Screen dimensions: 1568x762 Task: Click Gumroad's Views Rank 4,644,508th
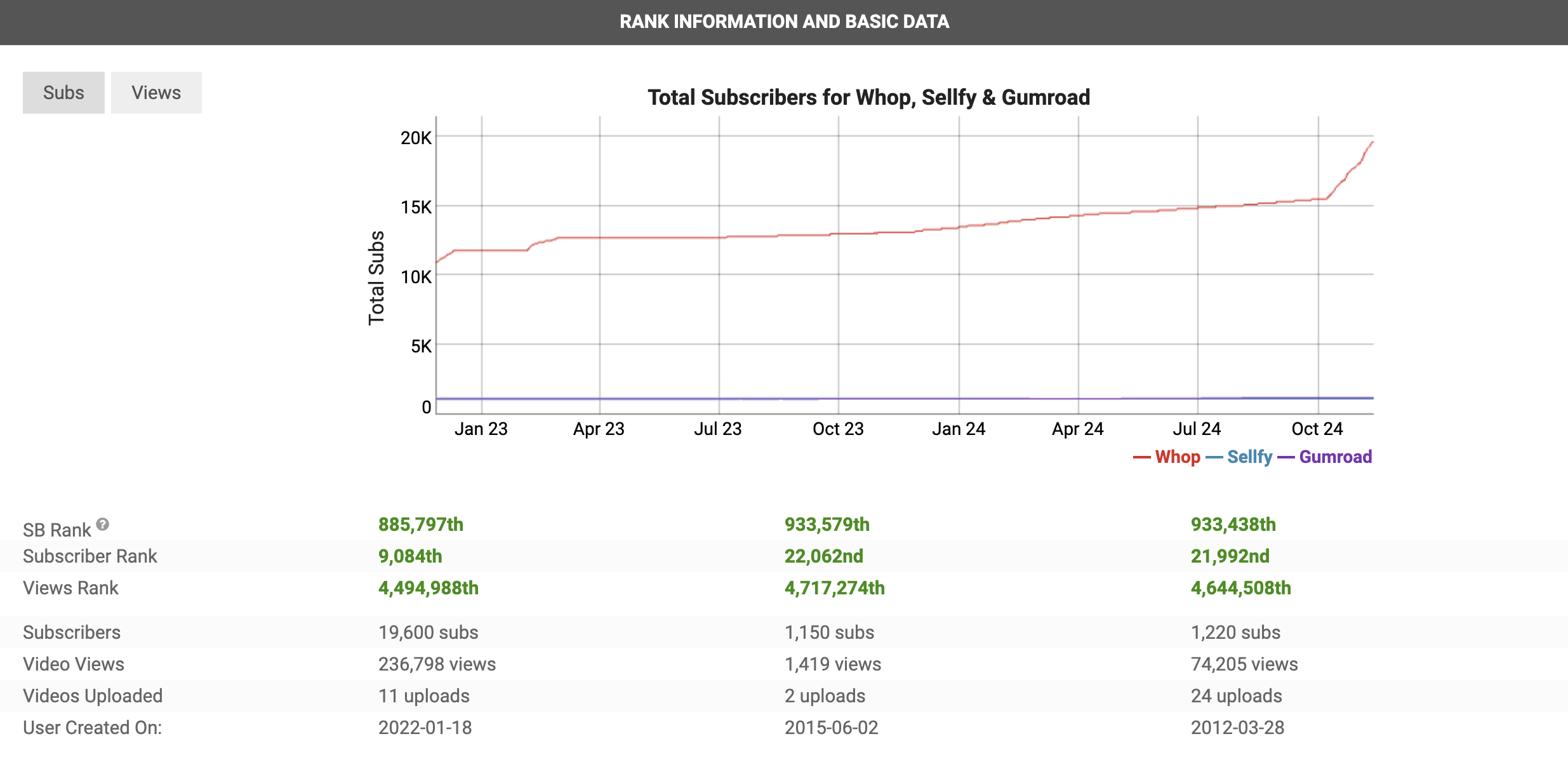tap(1240, 587)
